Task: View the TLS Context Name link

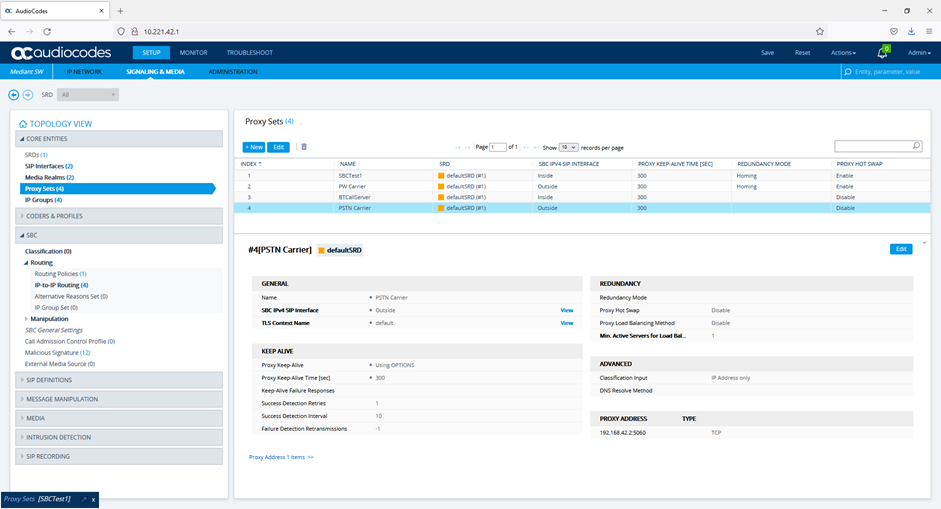Action: pyautogui.click(x=567, y=323)
